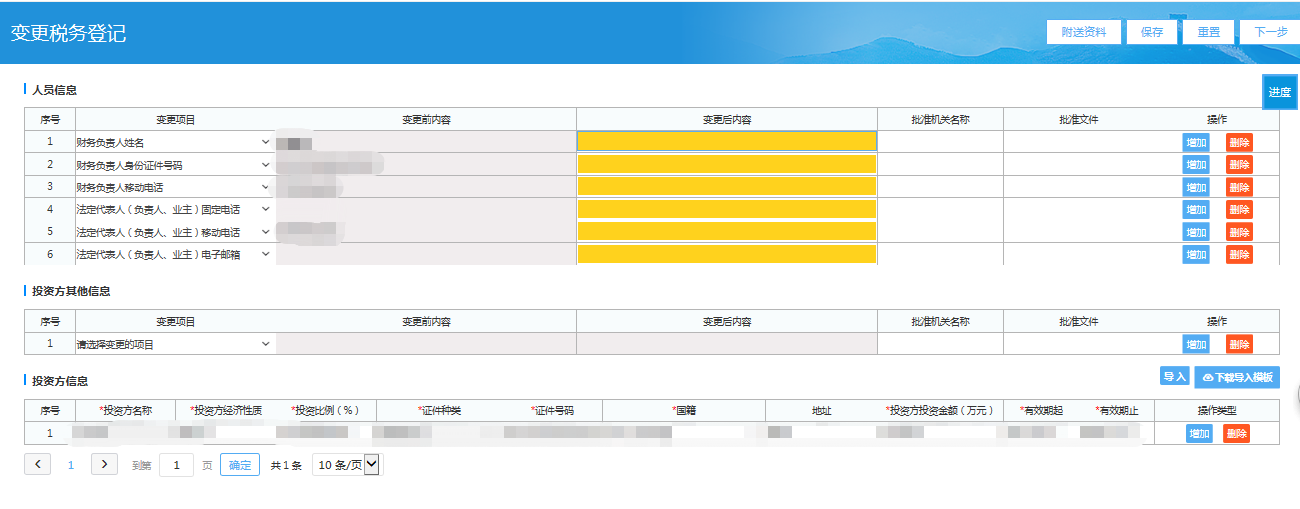The image size is (1300, 509).
Task: Click the 下载导入模板 download button
Action: [1237, 377]
